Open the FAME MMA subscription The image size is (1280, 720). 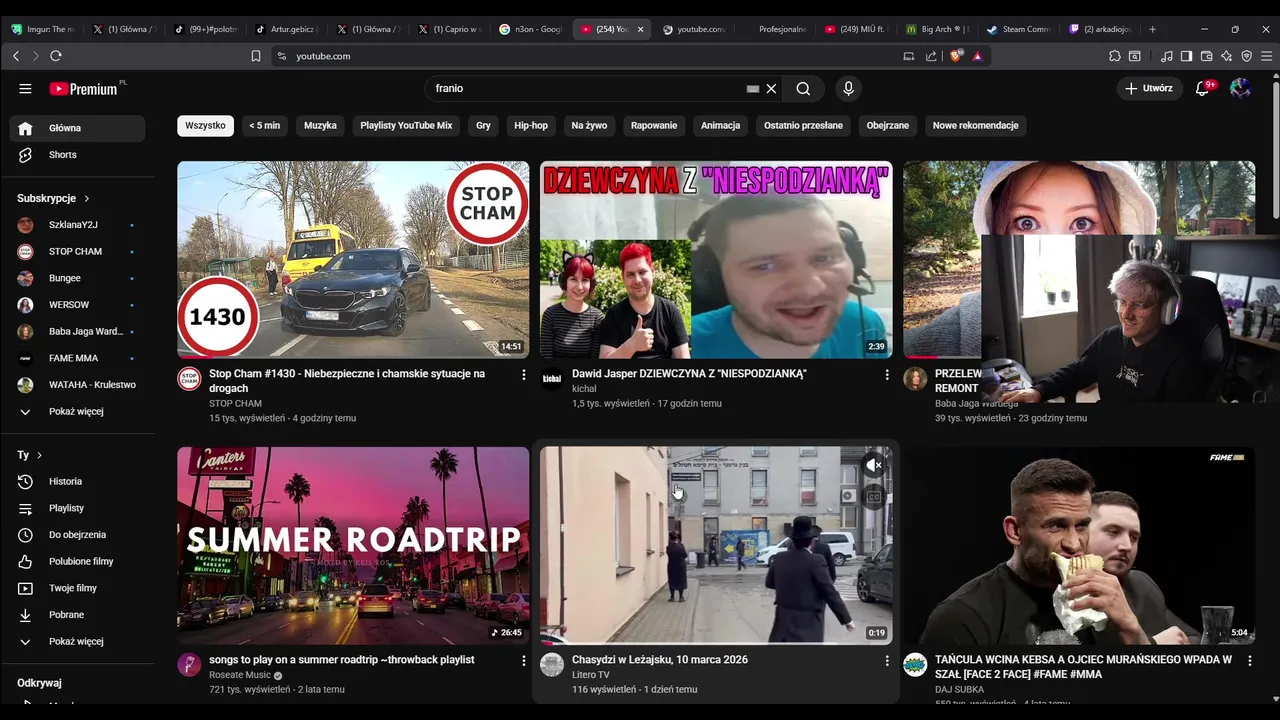(x=78, y=358)
